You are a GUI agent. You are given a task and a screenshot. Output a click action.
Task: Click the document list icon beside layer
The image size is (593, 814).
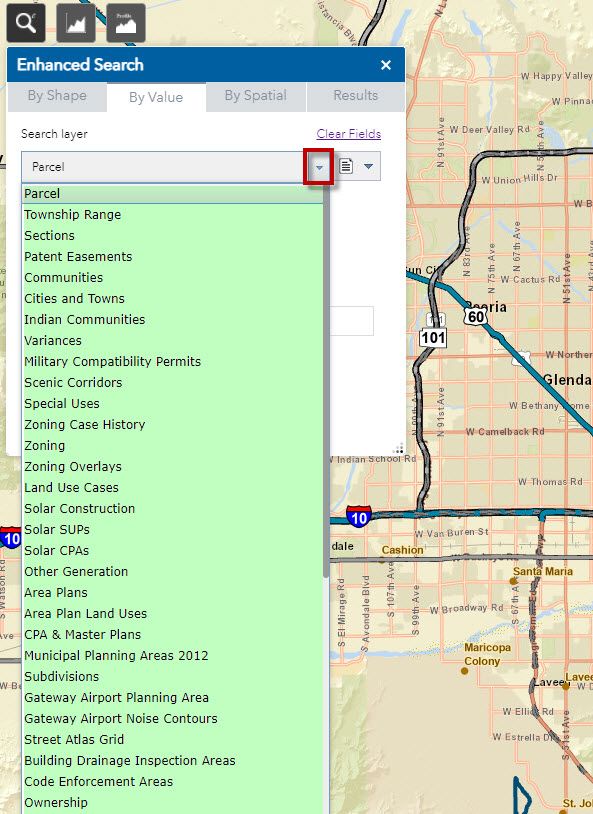coord(346,166)
